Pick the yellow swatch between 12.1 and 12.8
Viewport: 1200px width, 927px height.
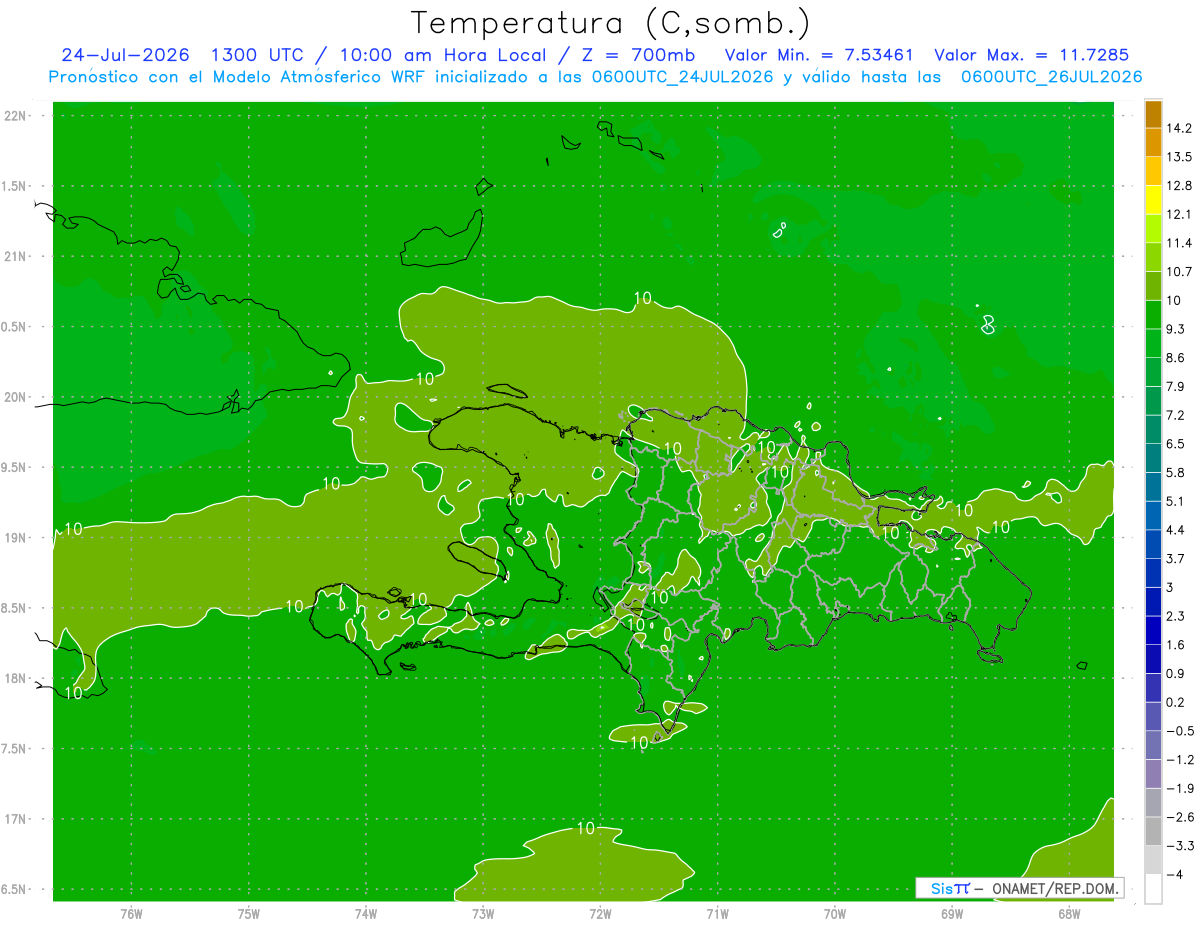click(x=1153, y=200)
